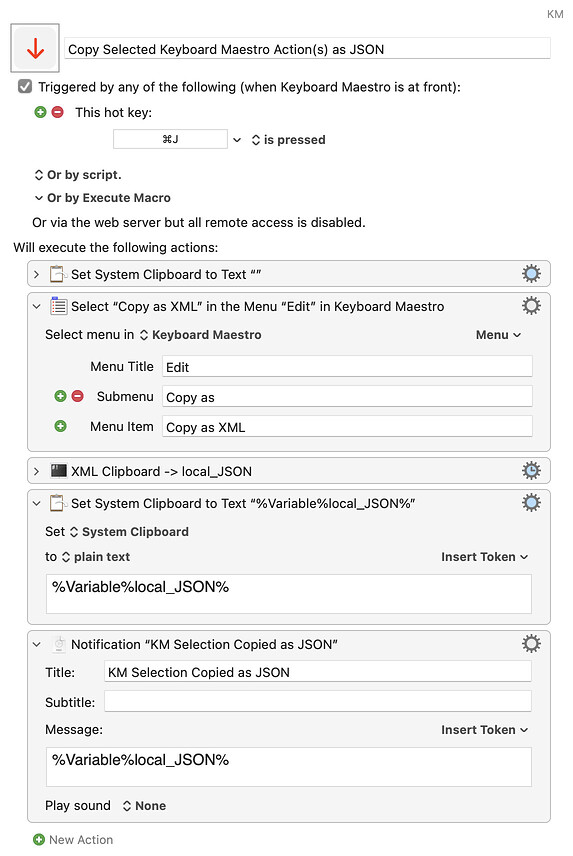Change the 'System Clipboard' destination popup
The image size is (573, 856).
tap(129, 532)
